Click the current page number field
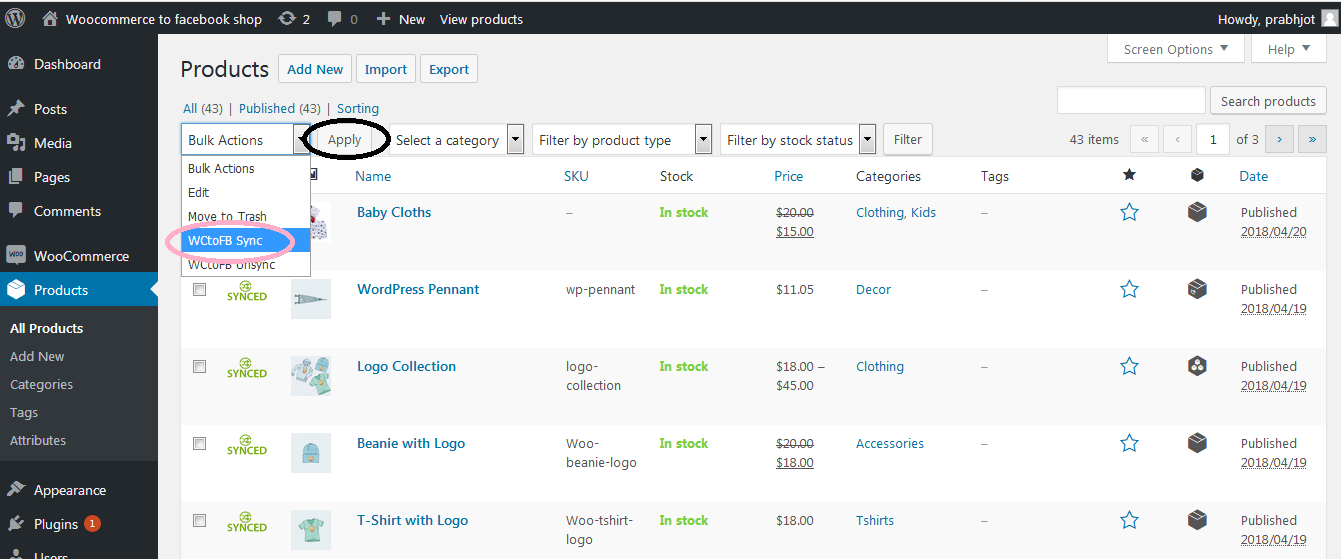The image size is (1341, 559). pyautogui.click(x=1213, y=139)
